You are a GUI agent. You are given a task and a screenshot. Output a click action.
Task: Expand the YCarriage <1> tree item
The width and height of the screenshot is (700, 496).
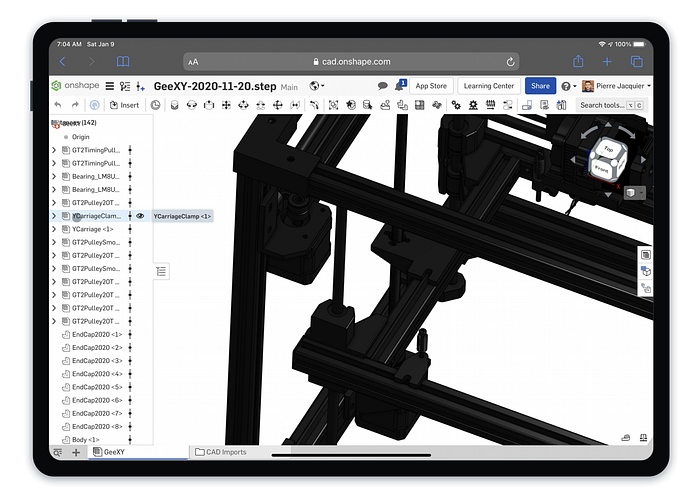54,229
